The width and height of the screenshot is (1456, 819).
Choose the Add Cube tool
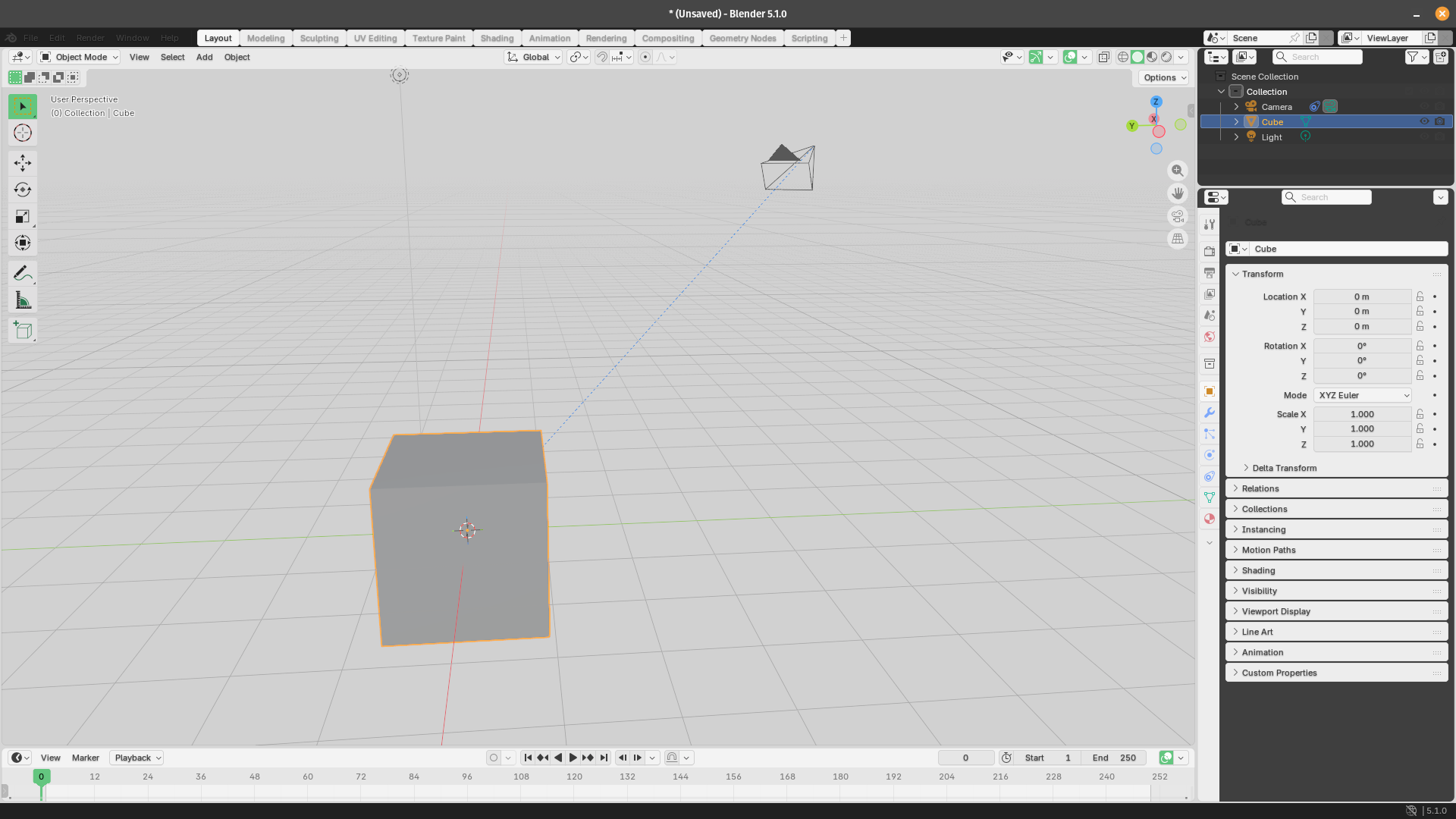(x=23, y=331)
